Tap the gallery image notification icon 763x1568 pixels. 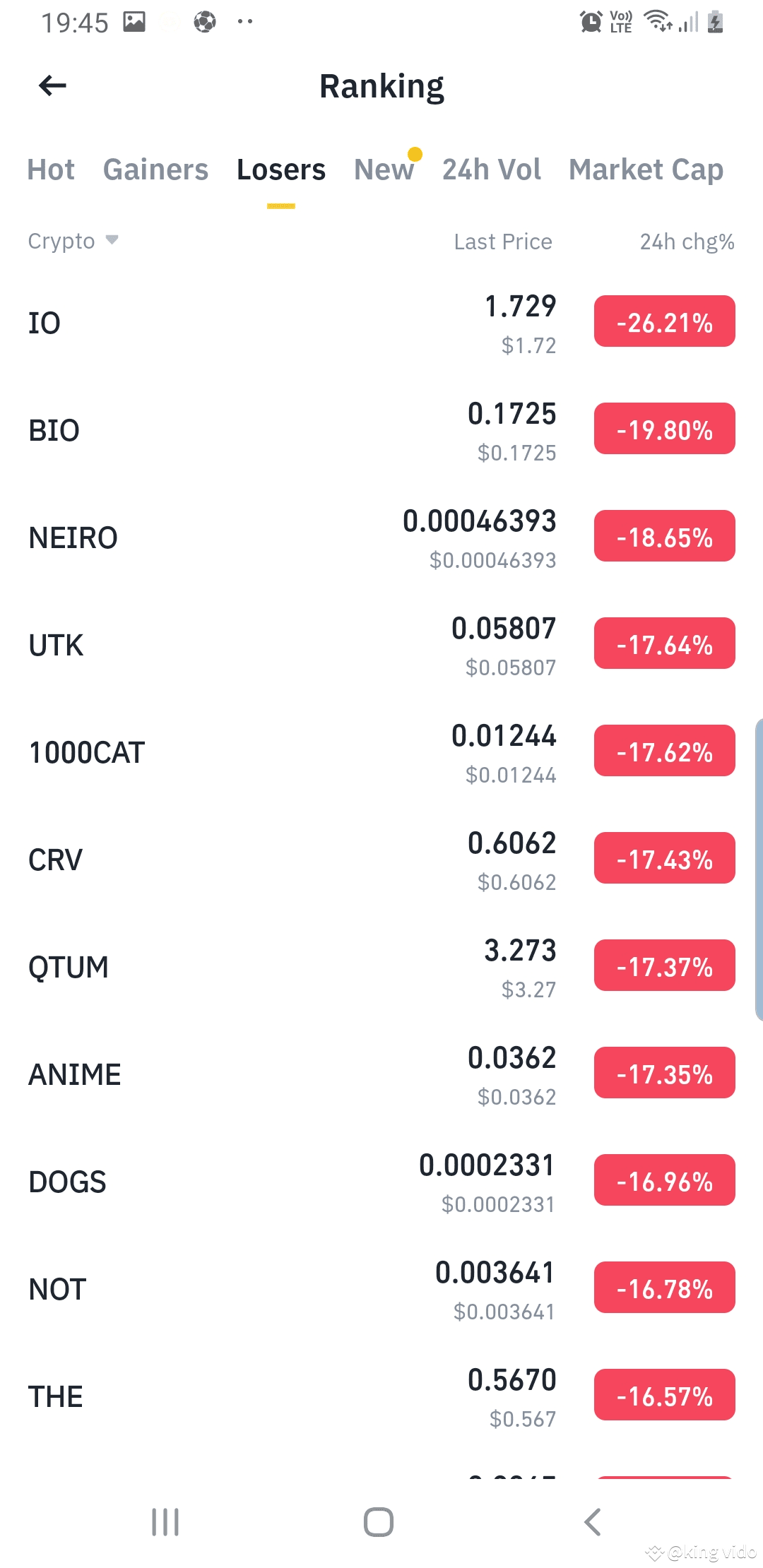(134, 22)
